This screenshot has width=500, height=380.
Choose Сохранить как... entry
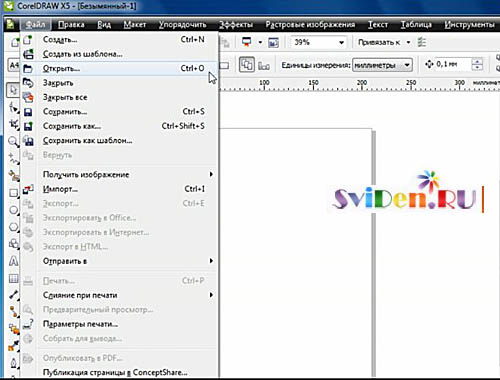[119, 126]
